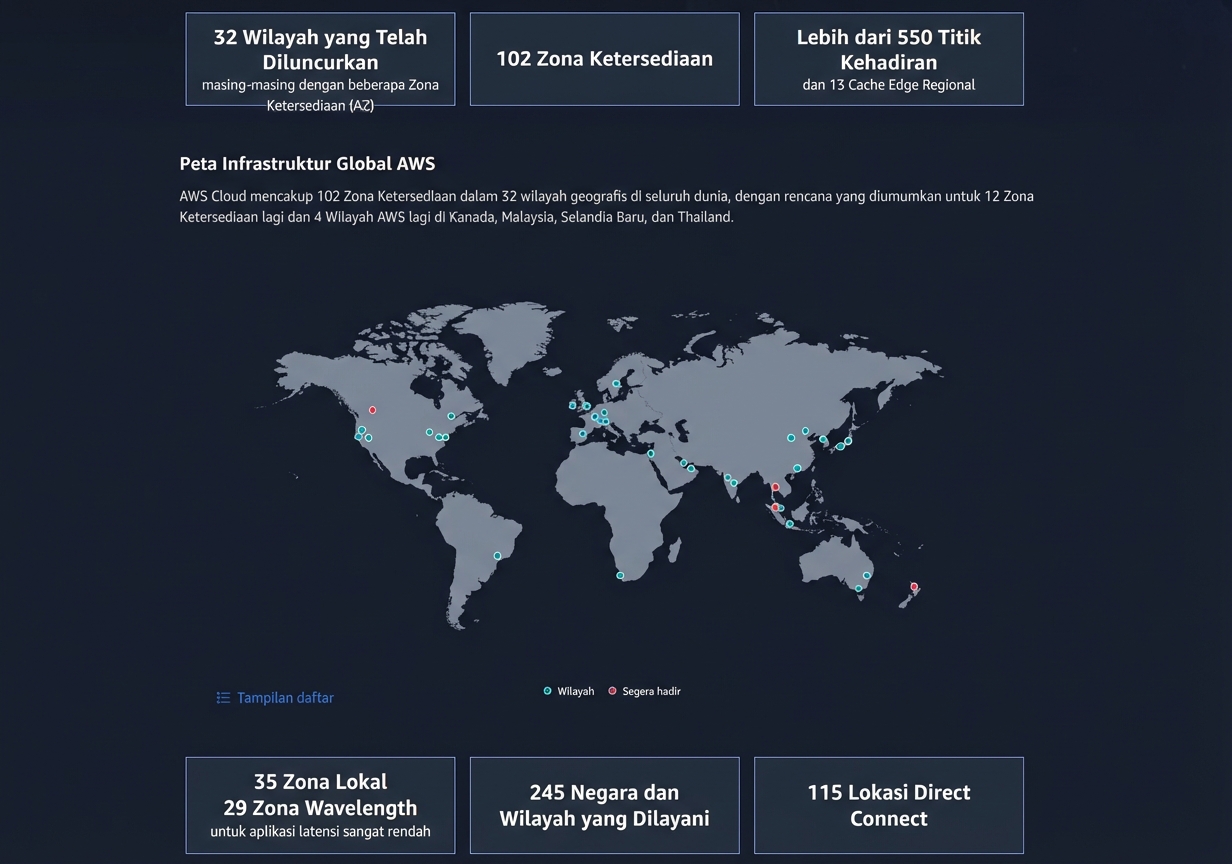Select the São Paulo region marker
The image size is (1232, 864).
497,555
